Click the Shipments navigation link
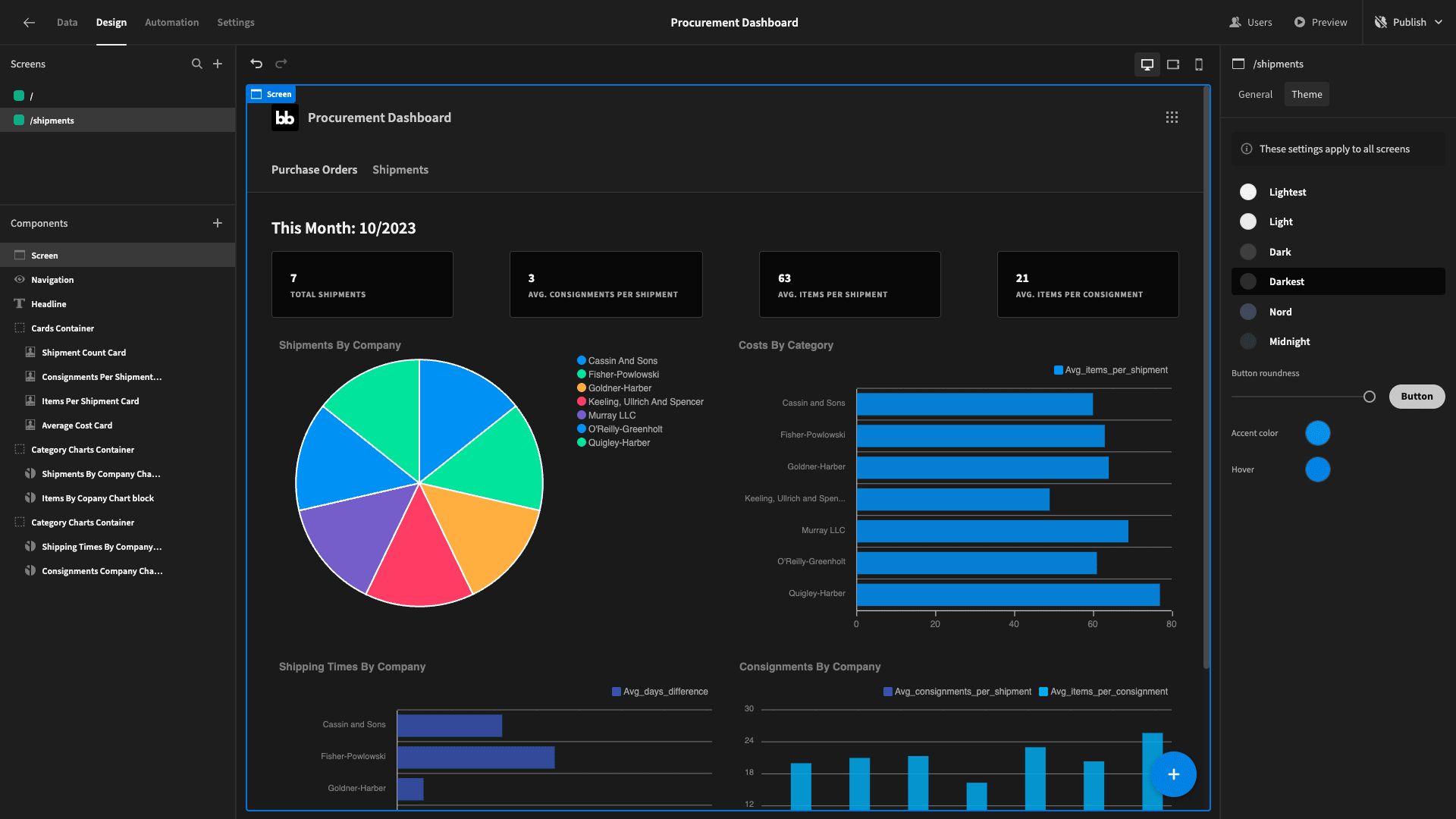Screen dimensions: 1456x819 click(x=400, y=170)
